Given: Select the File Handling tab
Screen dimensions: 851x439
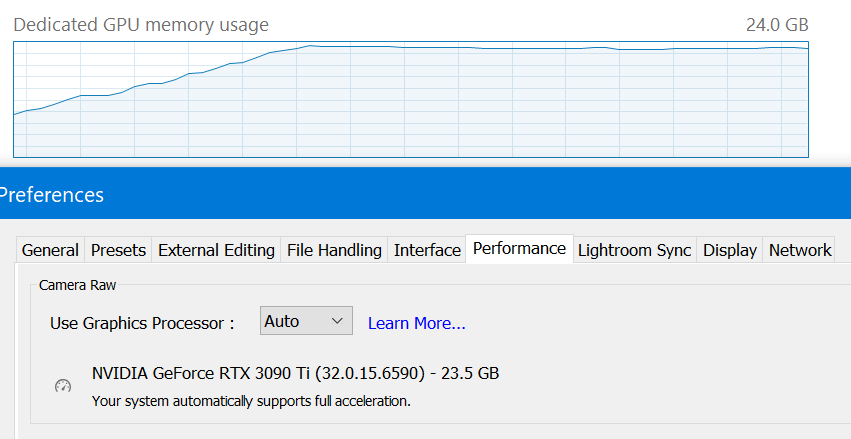Looking at the screenshot, I should coord(334,250).
